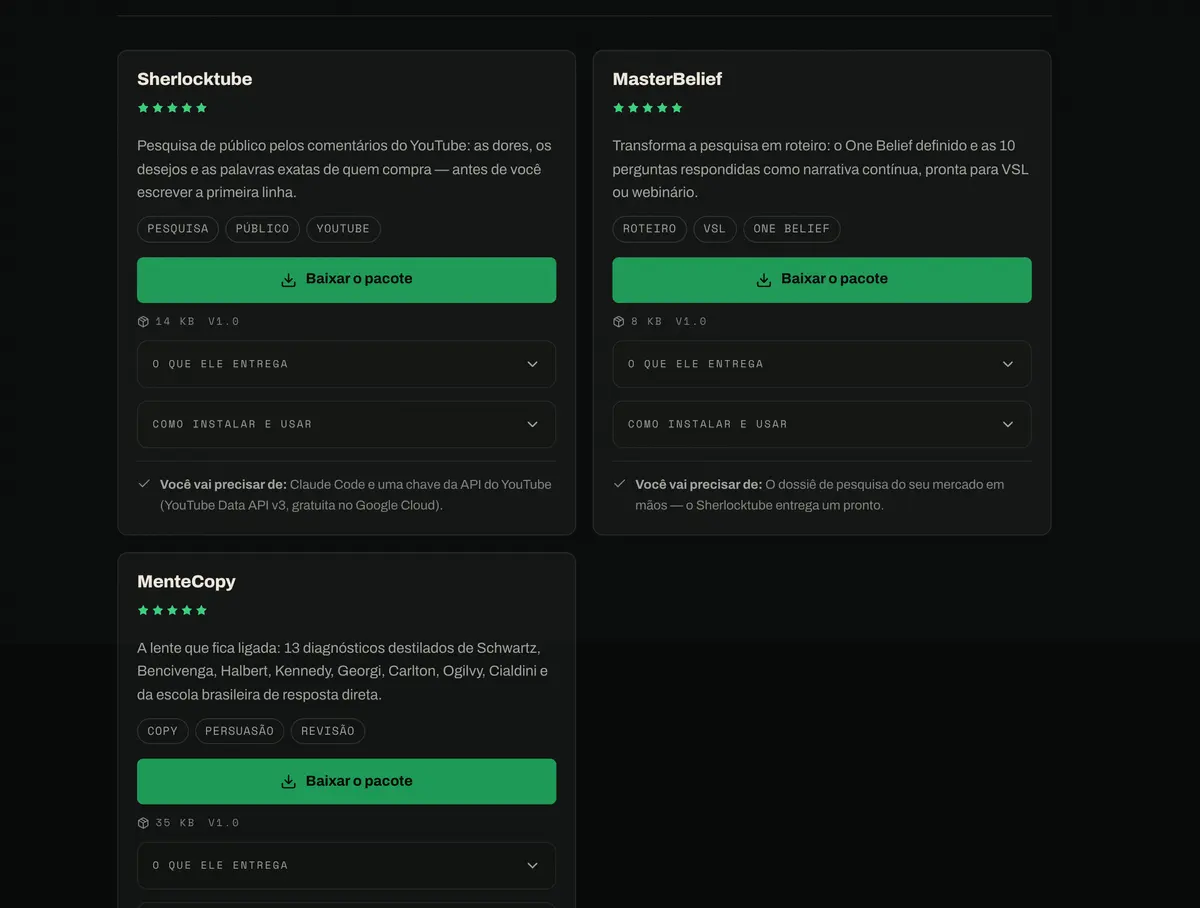Click the MasterBelief card title
This screenshot has width=1200, height=908.
click(667, 79)
